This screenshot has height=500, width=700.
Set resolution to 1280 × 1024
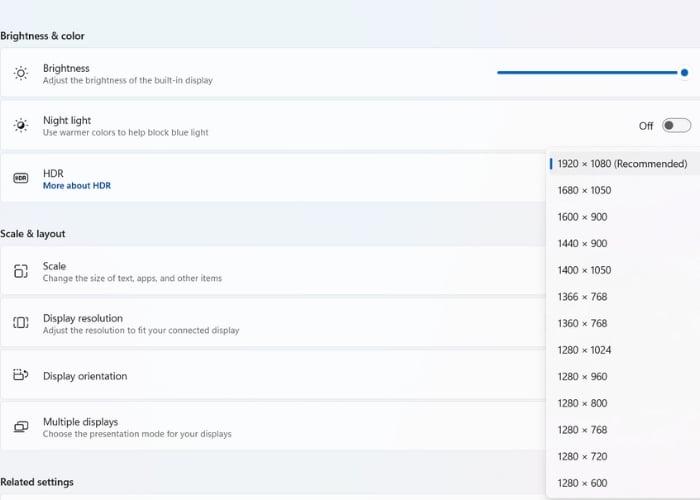584,350
